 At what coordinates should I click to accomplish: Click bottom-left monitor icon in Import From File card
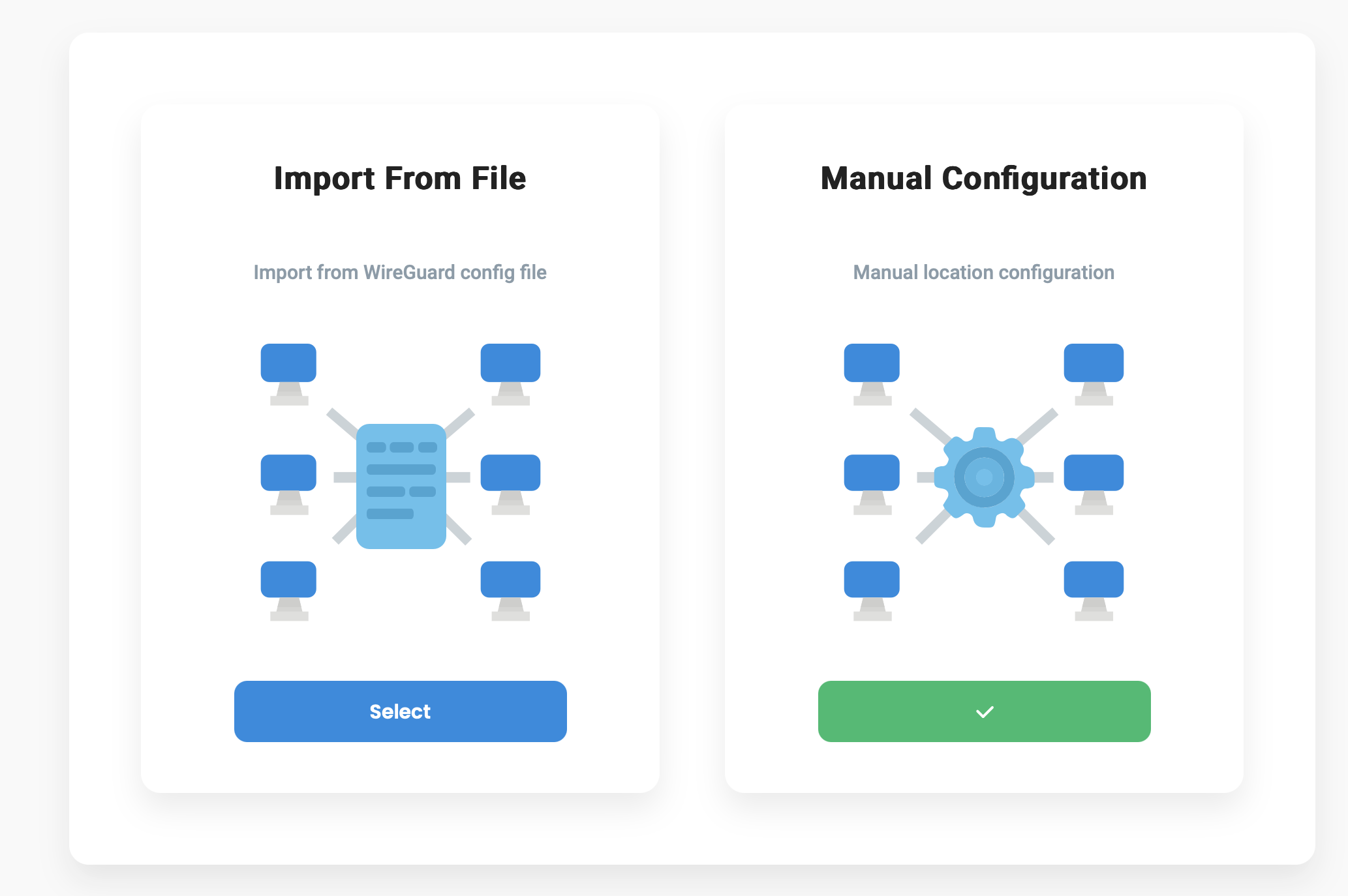[288, 588]
